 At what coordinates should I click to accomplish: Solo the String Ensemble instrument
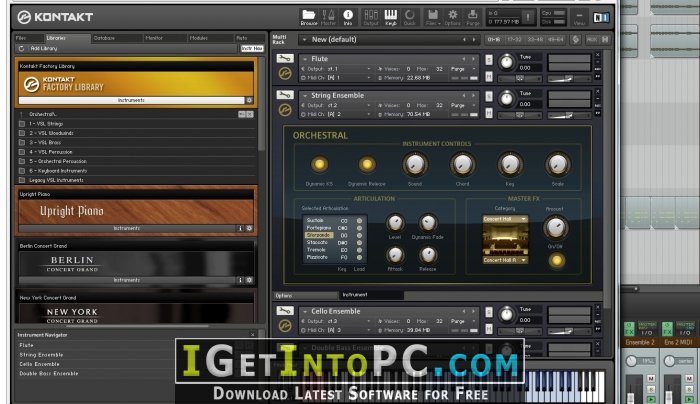489,96
